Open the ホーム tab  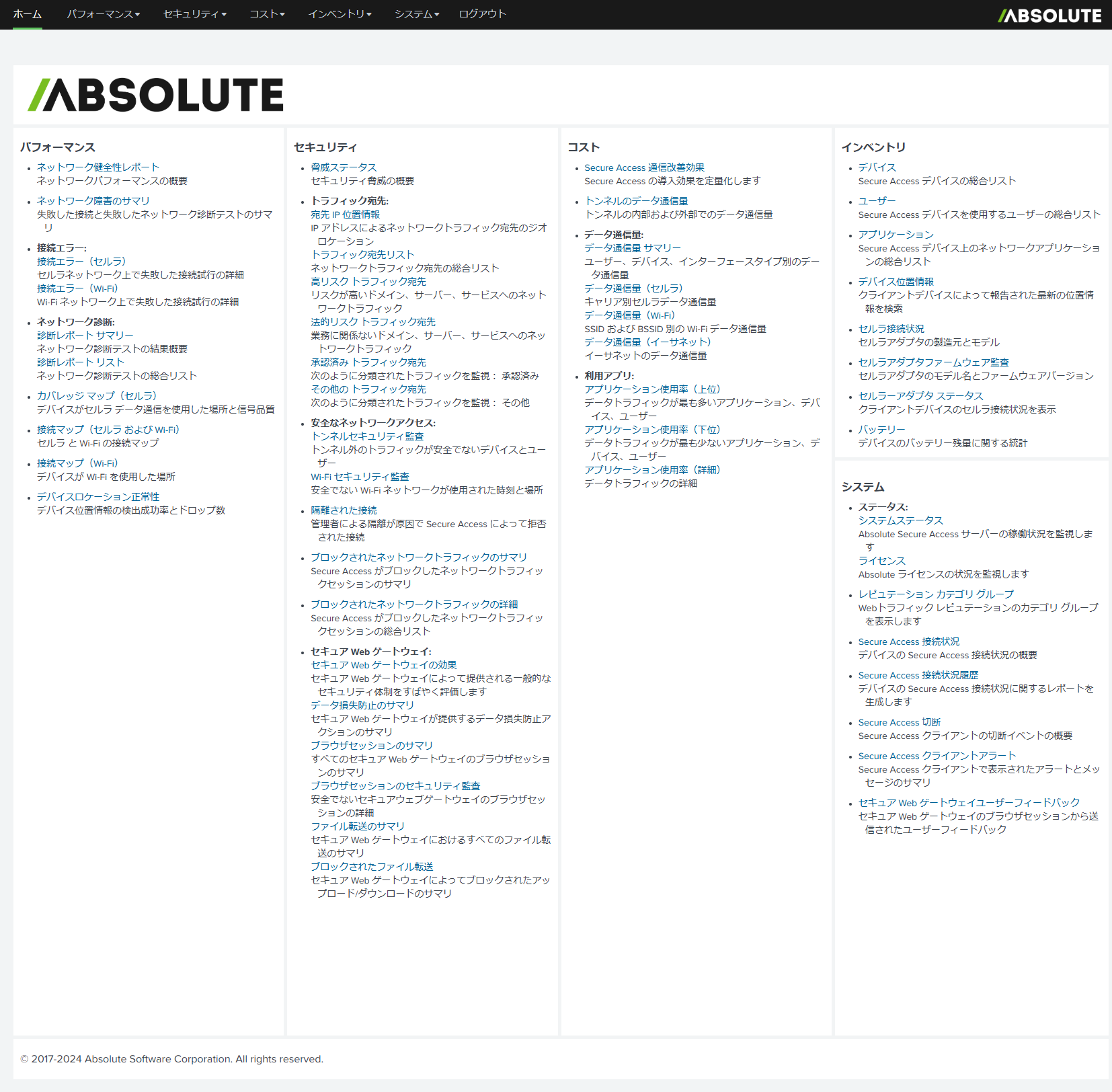pyautogui.click(x=27, y=14)
